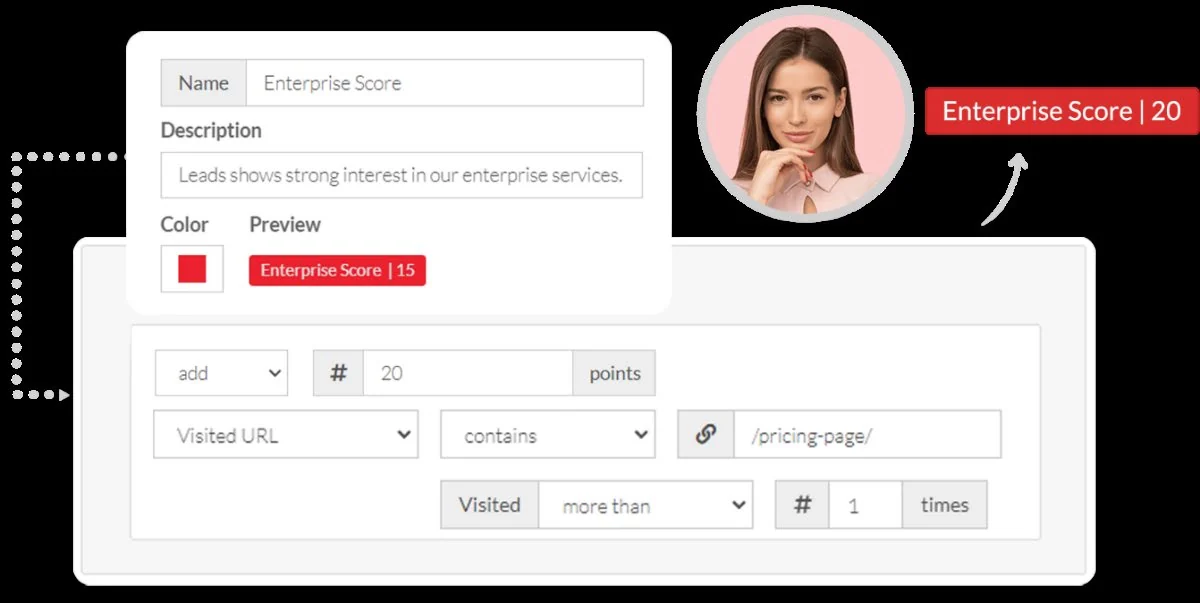This screenshot has width=1200, height=603.
Task: Click the hash icon beside times field
Action: tap(802, 505)
